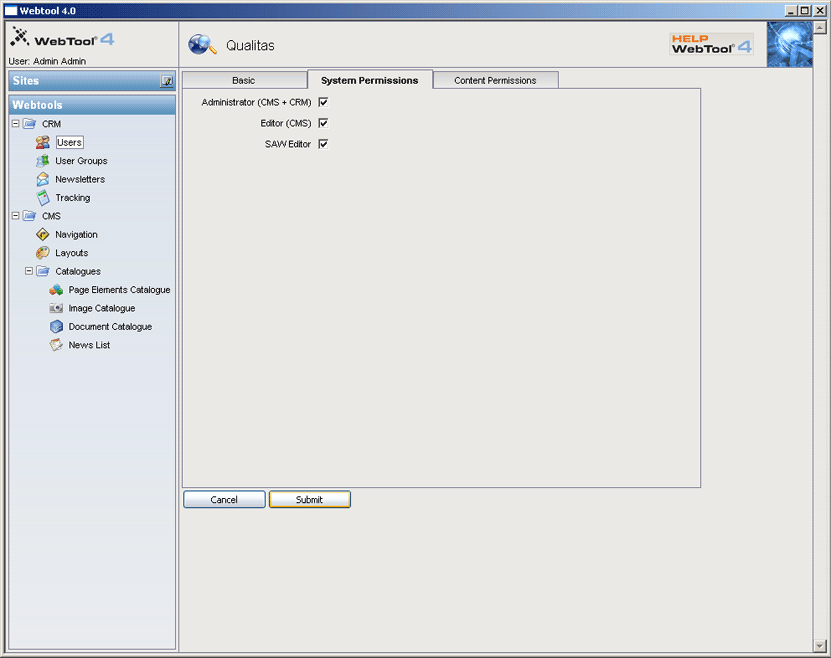
Task: Click the Cancel button
Action: (224, 500)
